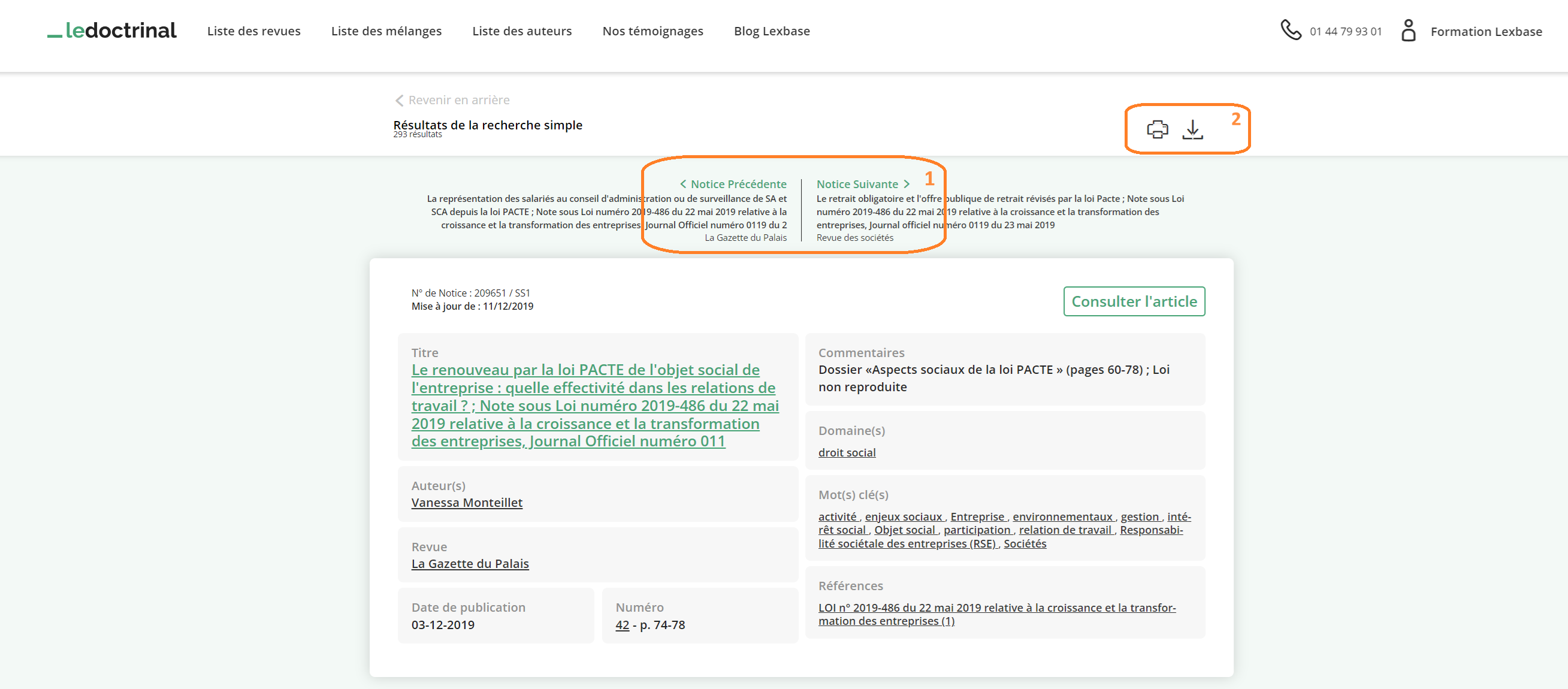The width and height of the screenshot is (1568, 689).
Task: Click the printer icon
Action: pos(1157,129)
